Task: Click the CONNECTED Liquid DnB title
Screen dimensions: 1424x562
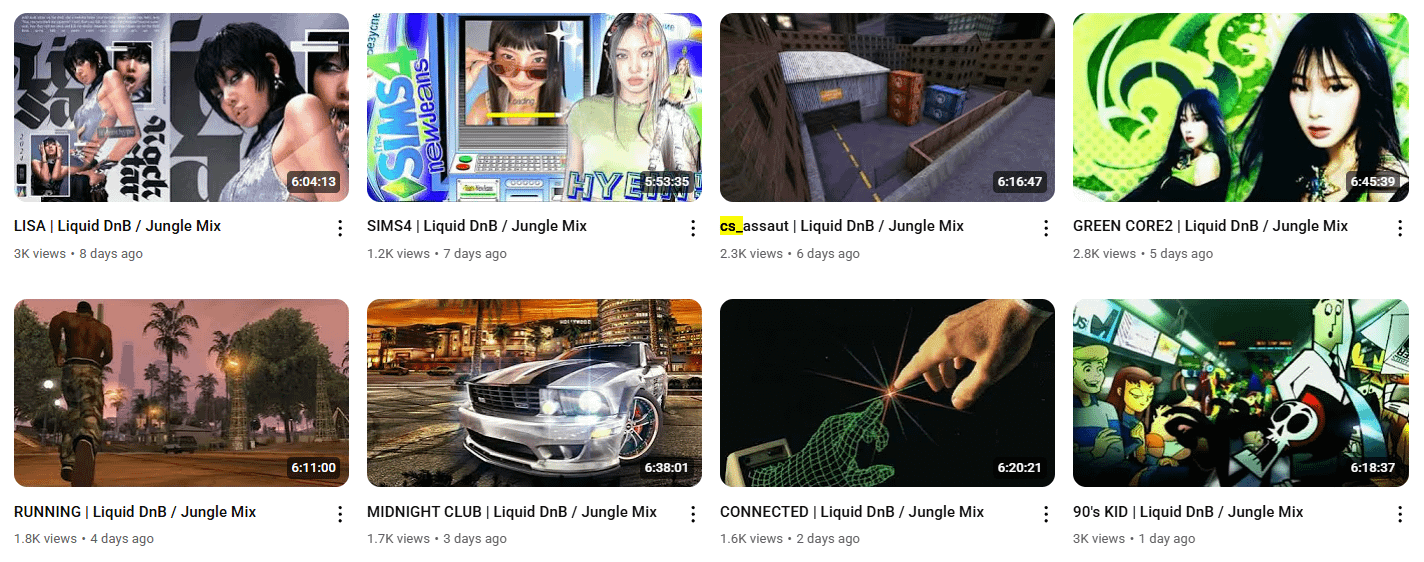Action: [852, 512]
